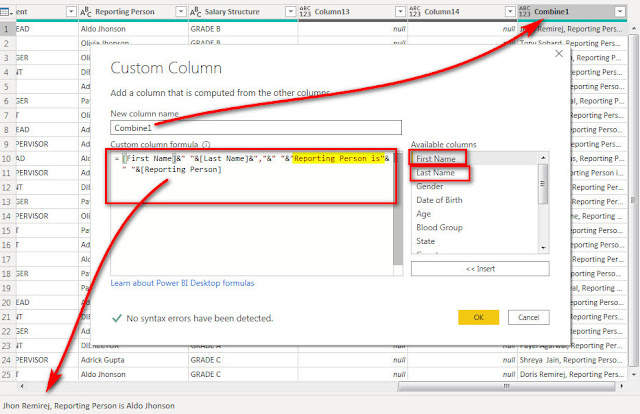Select Age in Available columns
Viewport: 640px width, 414px height.
point(423,214)
